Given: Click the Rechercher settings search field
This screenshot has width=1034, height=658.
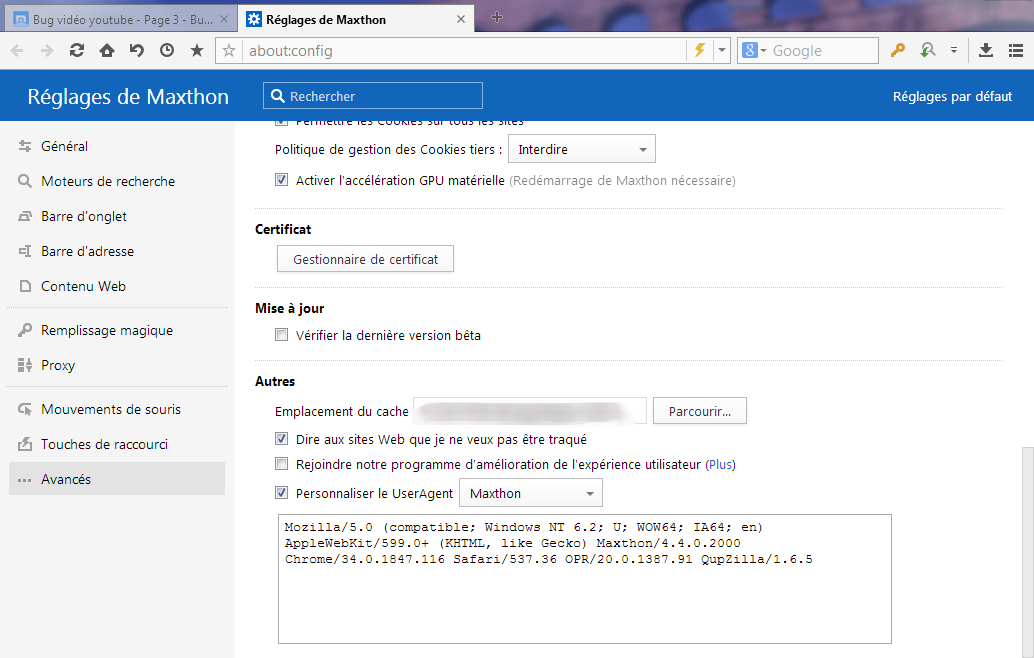Looking at the screenshot, I should (x=373, y=96).
